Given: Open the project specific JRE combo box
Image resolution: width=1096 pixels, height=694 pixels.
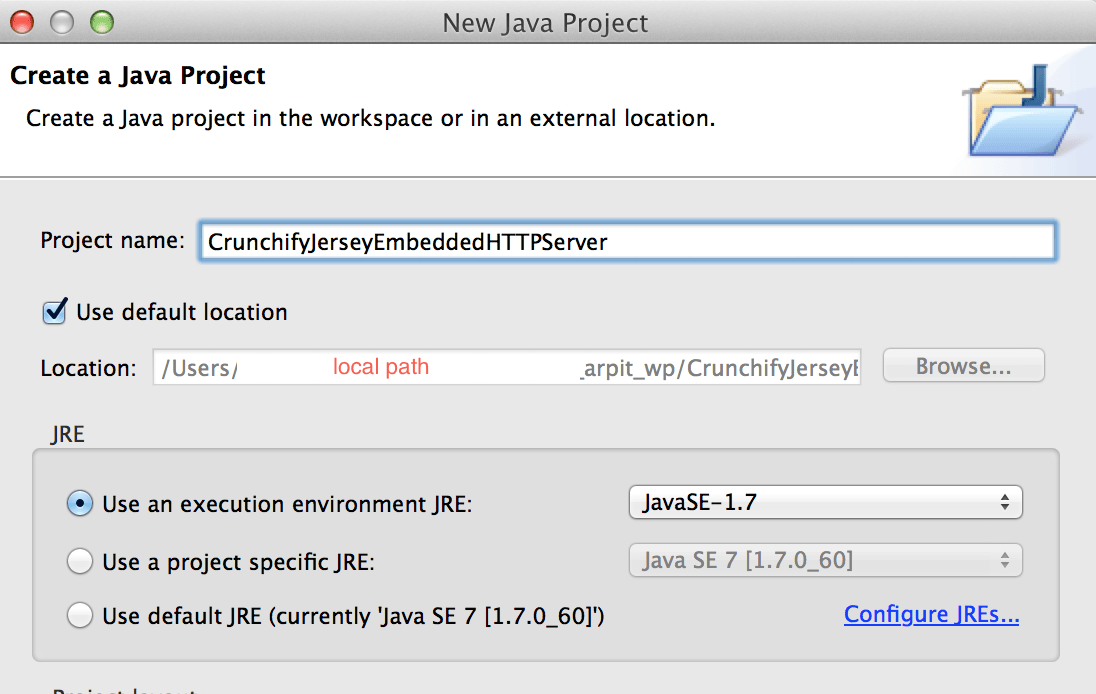Looking at the screenshot, I should click(824, 560).
